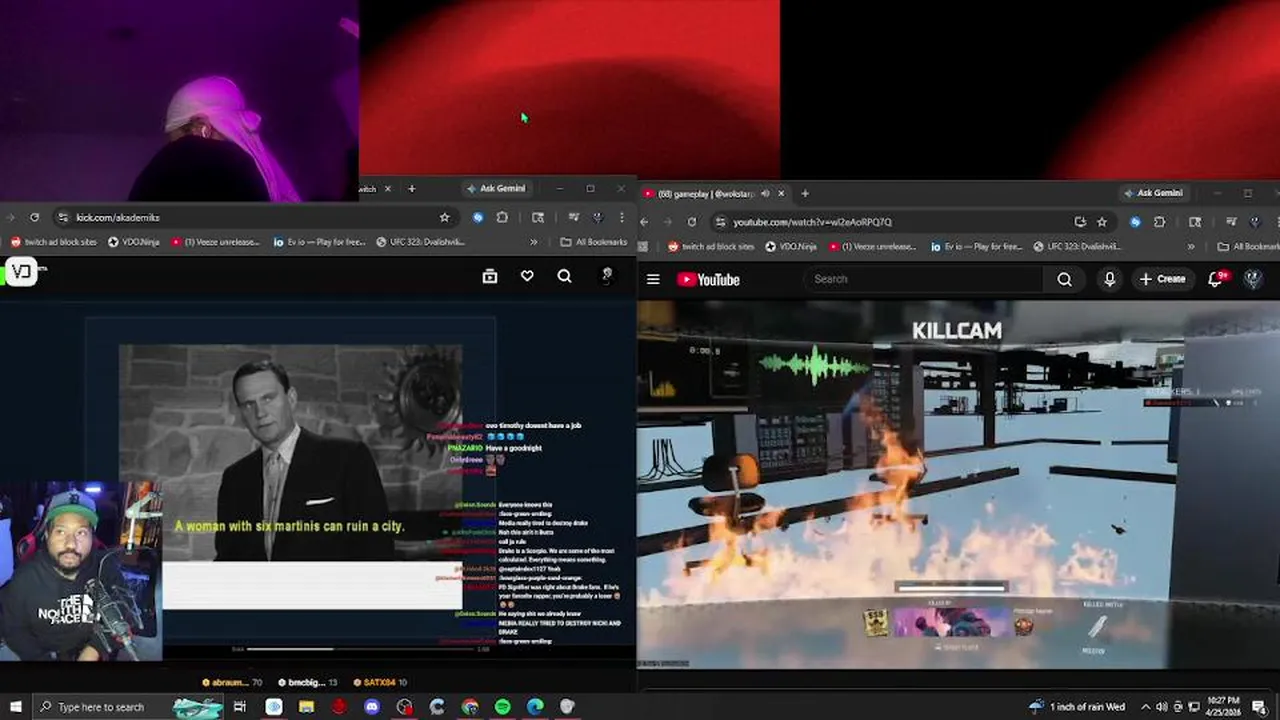The width and height of the screenshot is (1280, 720).
Task: Open YouTube account avatar menu
Action: (1254, 280)
